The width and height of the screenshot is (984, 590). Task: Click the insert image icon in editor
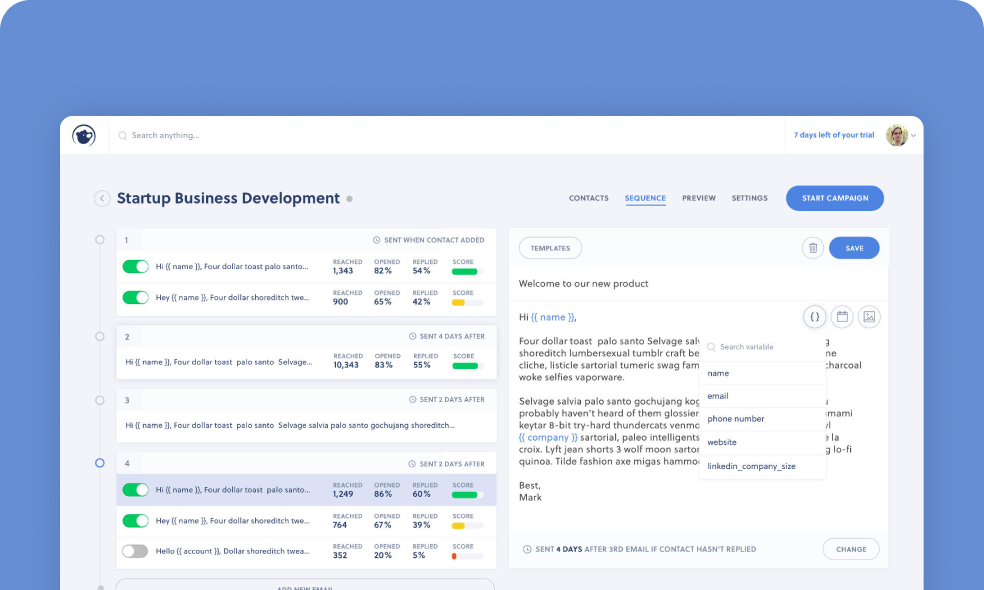click(x=869, y=317)
